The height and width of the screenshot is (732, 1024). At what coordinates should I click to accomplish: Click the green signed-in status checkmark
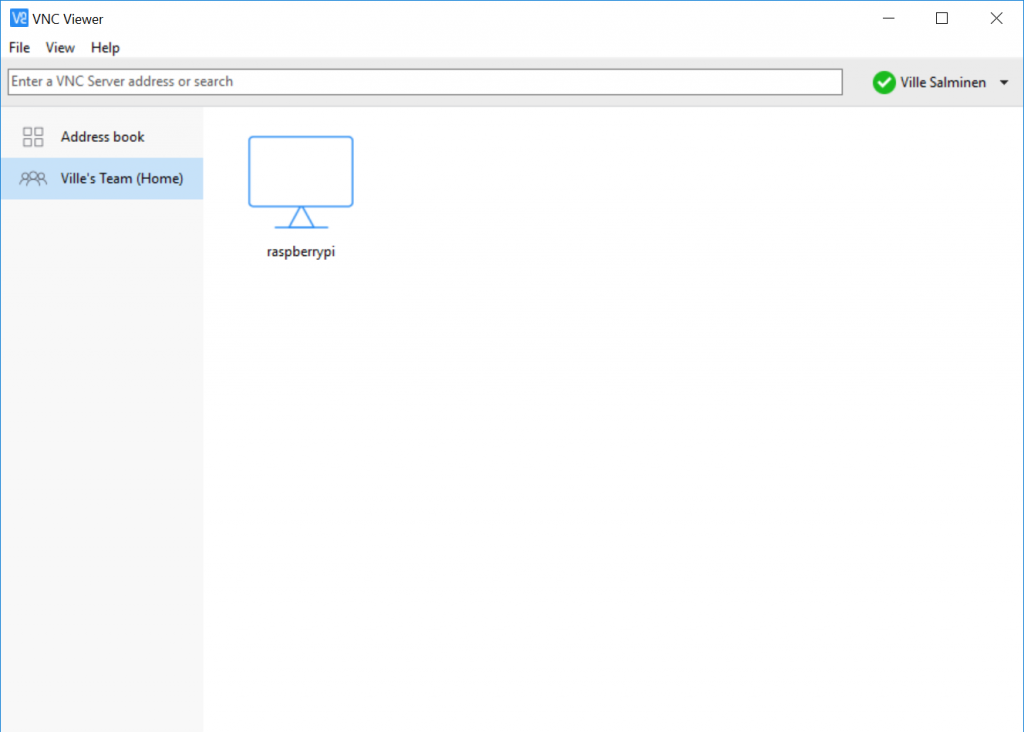tap(884, 82)
